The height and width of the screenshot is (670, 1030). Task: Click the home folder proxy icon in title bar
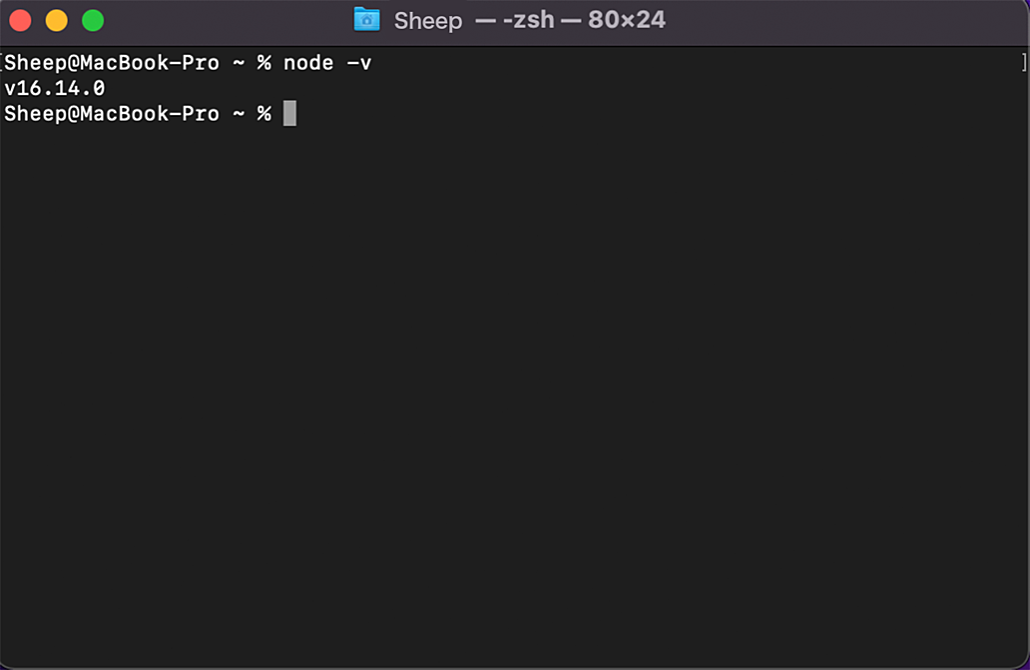click(x=367, y=20)
